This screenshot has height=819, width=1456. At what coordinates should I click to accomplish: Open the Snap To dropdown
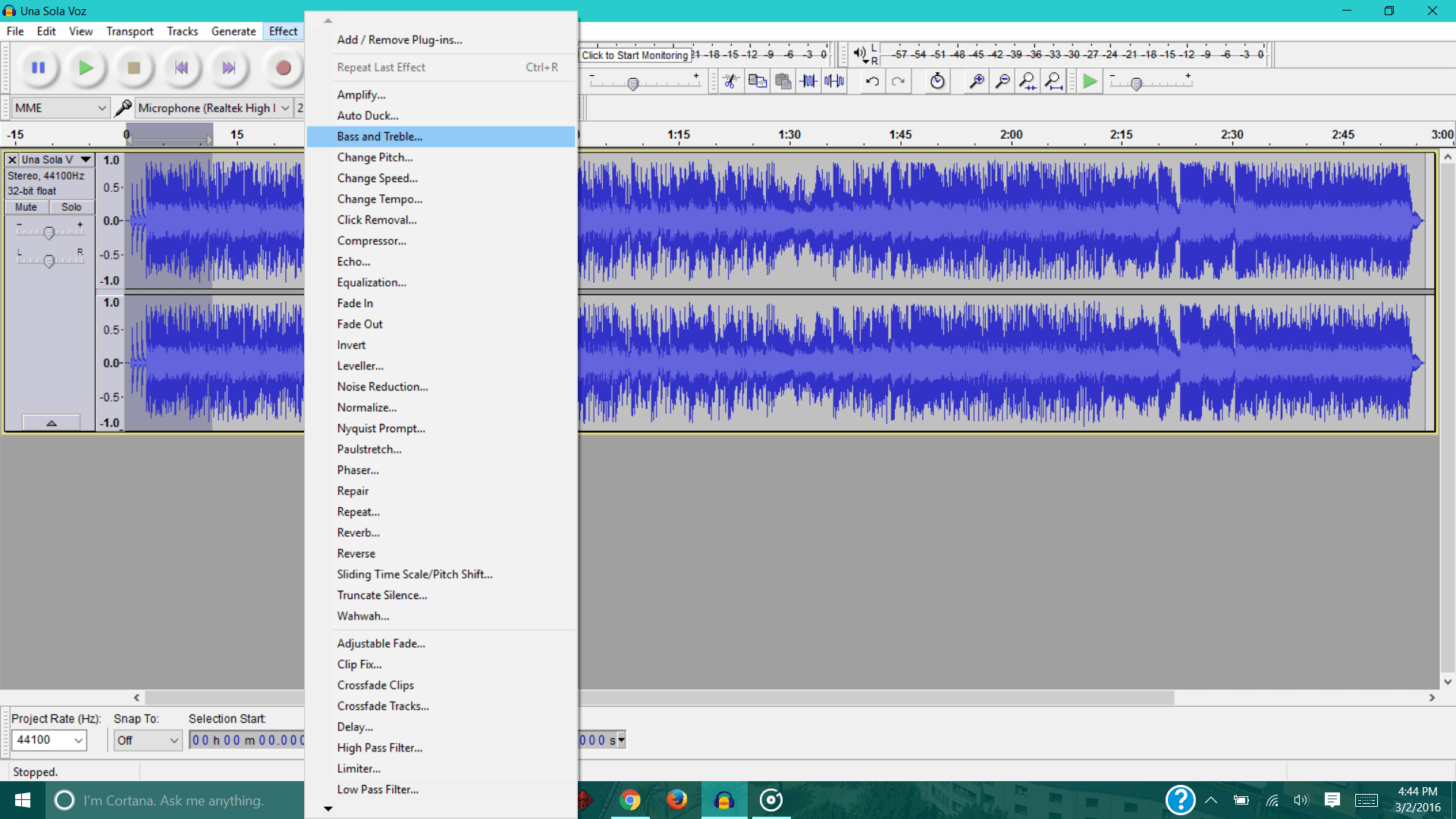148,740
